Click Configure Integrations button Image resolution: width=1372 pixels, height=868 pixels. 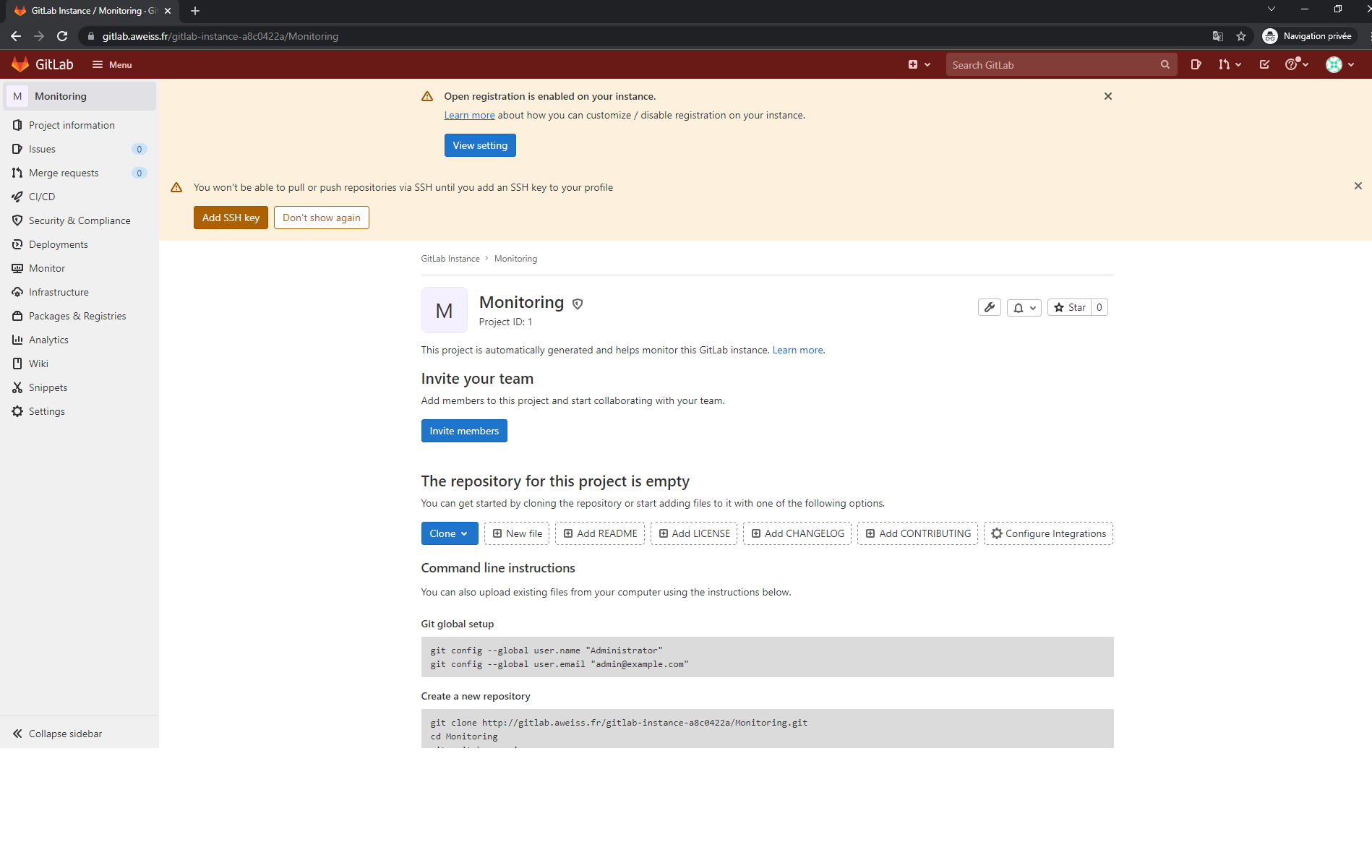[x=1048, y=533]
